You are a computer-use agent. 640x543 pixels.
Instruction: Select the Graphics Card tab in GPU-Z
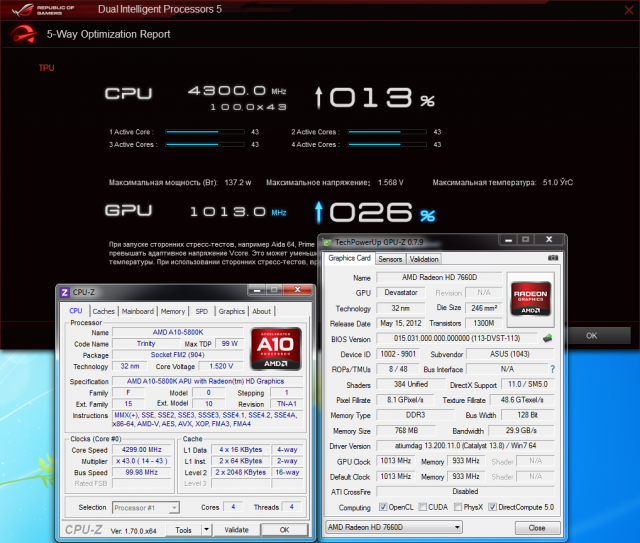(x=349, y=258)
